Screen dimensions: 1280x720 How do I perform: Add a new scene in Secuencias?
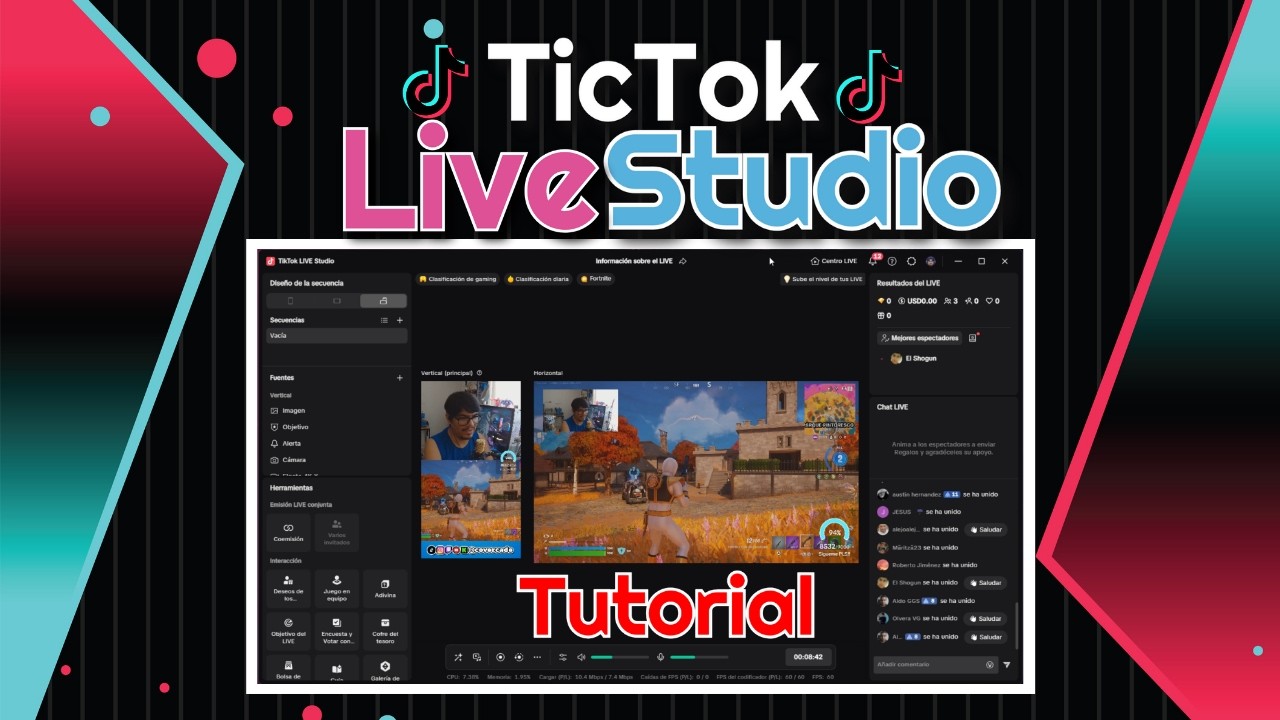tap(400, 320)
